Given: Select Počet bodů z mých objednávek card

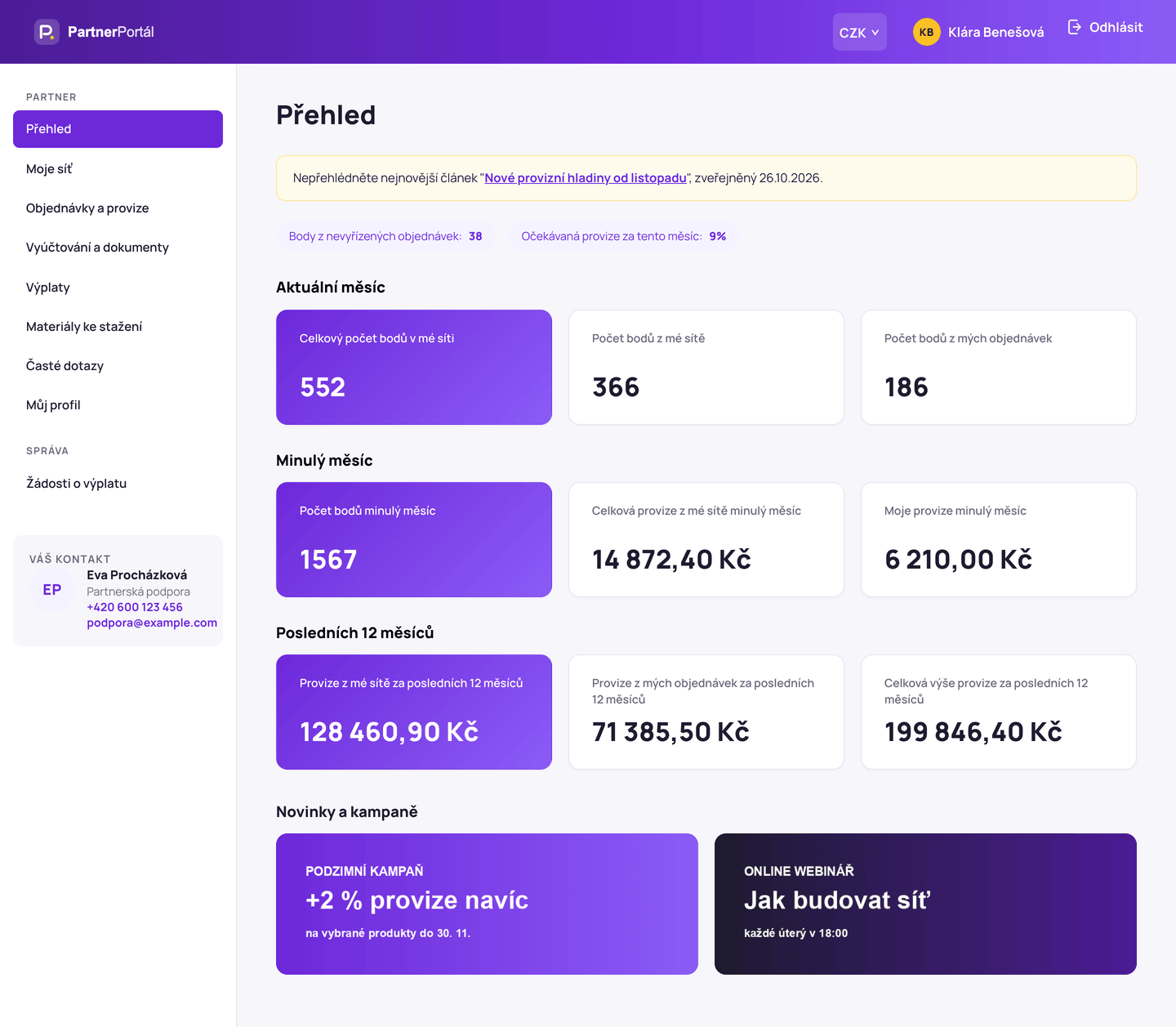Looking at the screenshot, I should [x=999, y=367].
